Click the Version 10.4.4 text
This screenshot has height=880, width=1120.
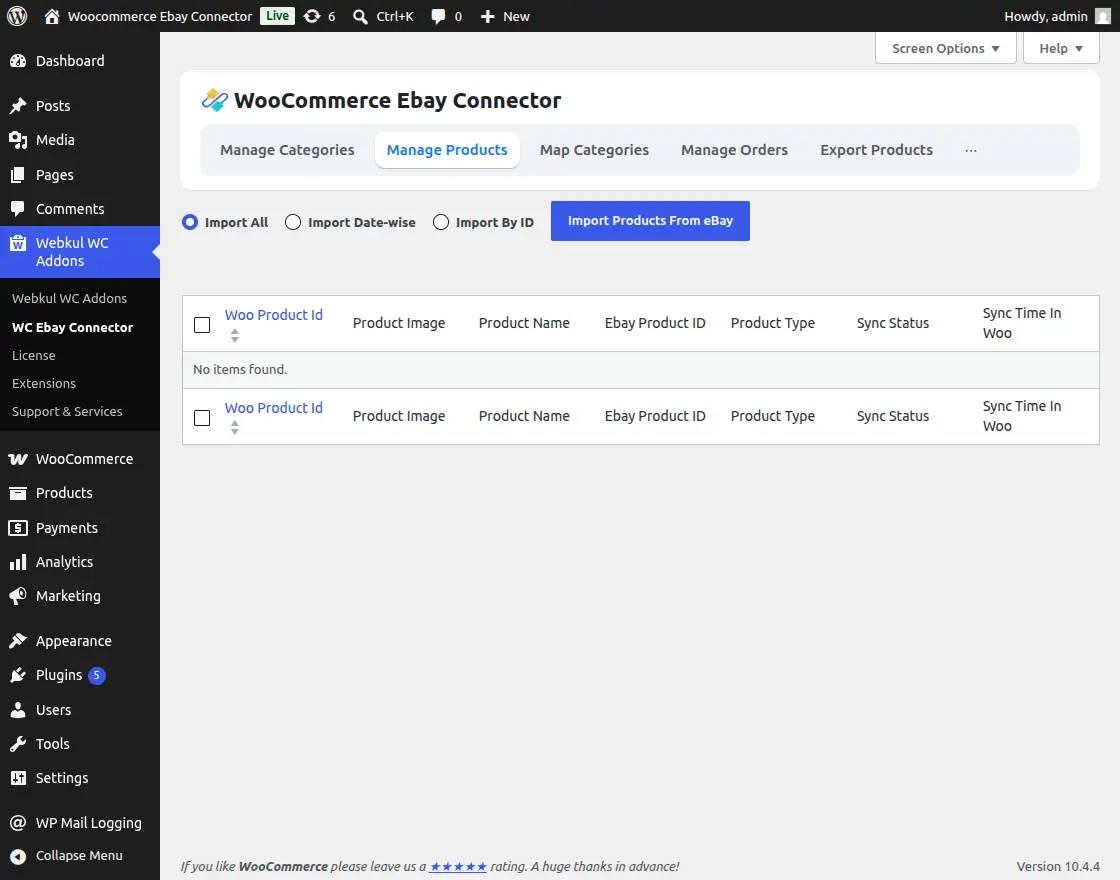click(1058, 866)
